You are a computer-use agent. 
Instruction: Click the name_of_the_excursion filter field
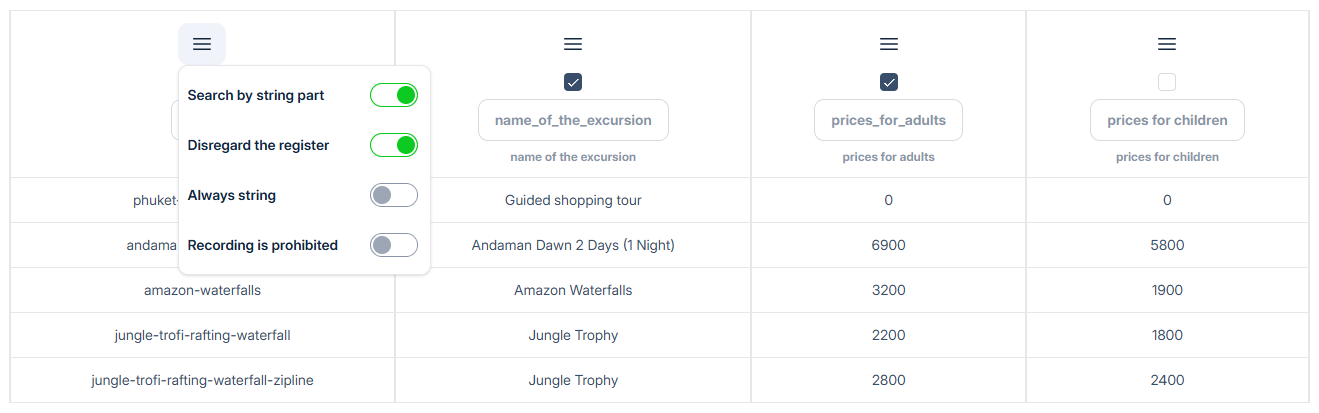pos(573,120)
